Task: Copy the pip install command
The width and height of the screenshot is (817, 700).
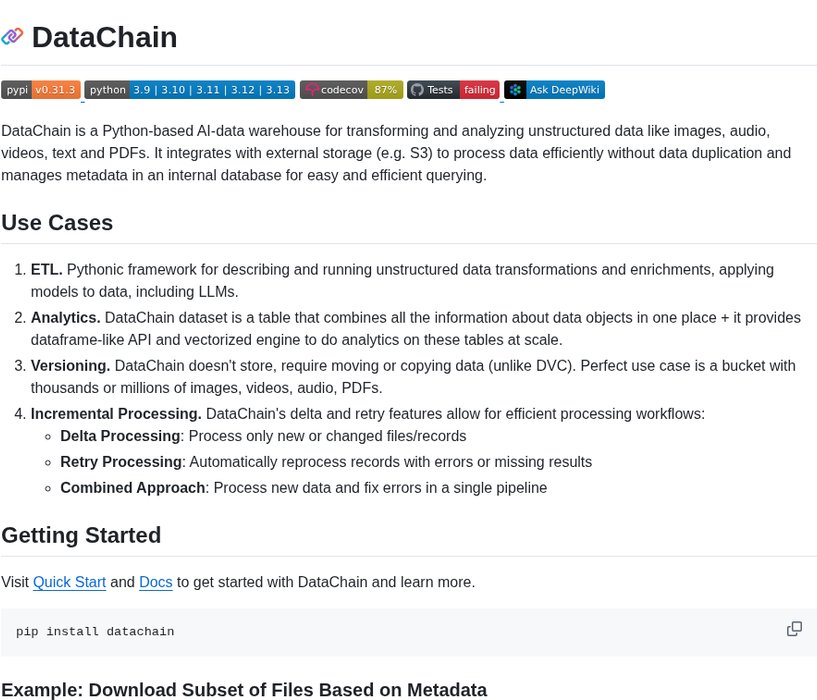Action: tap(794, 629)
